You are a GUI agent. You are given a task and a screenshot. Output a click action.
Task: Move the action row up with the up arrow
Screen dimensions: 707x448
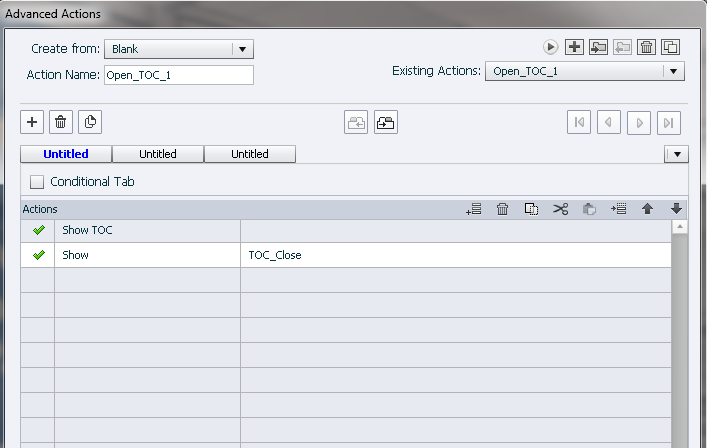click(x=647, y=209)
